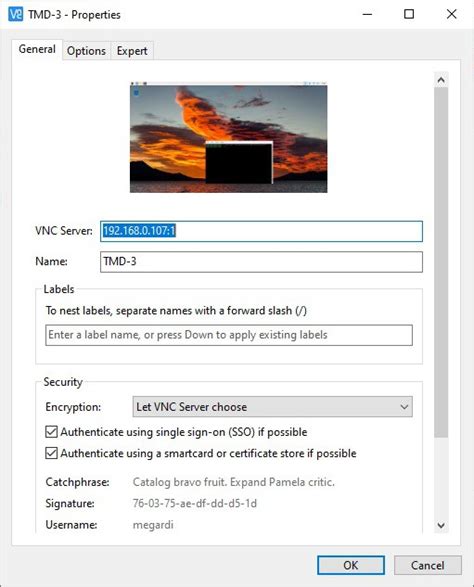Toggle single sign-on (SSO) authentication checkbox
This screenshot has height=587, width=474.
(51, 432)
